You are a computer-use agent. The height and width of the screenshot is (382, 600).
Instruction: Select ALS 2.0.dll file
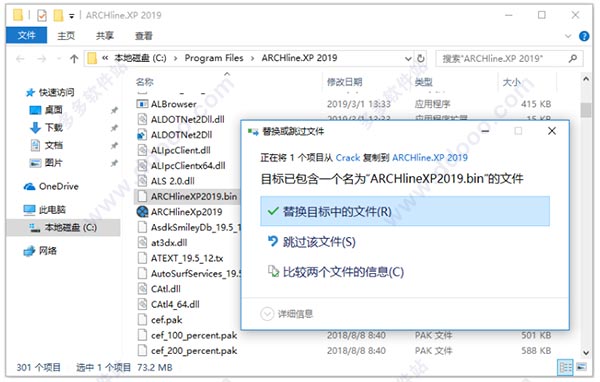click(x=173, y=181)
